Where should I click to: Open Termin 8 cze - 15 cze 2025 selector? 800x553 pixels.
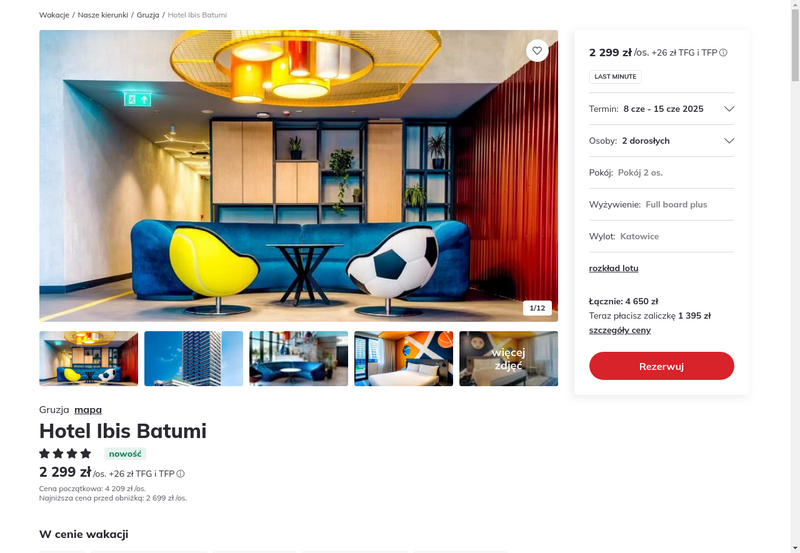661,109
